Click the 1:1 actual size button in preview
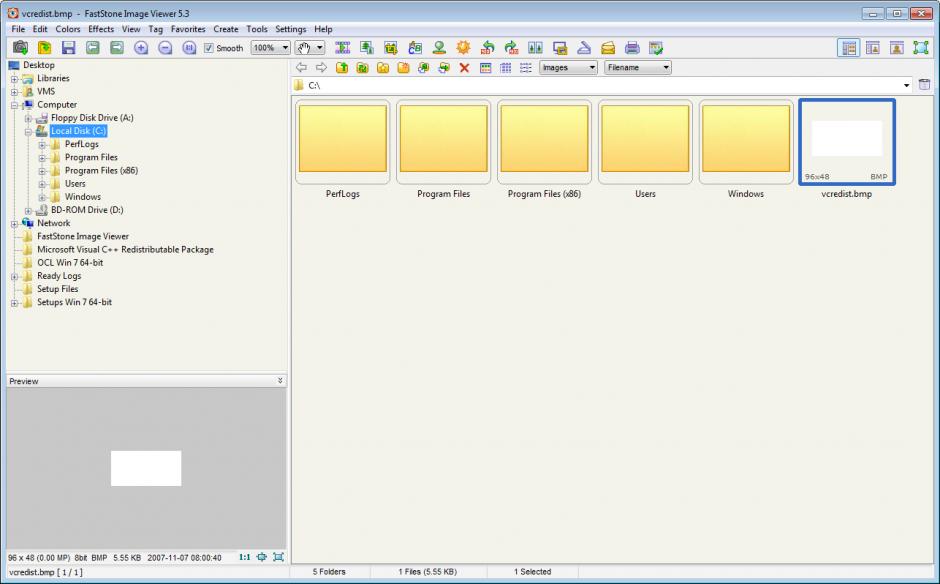This screenshot has height=584, width=940. [245, 557]
